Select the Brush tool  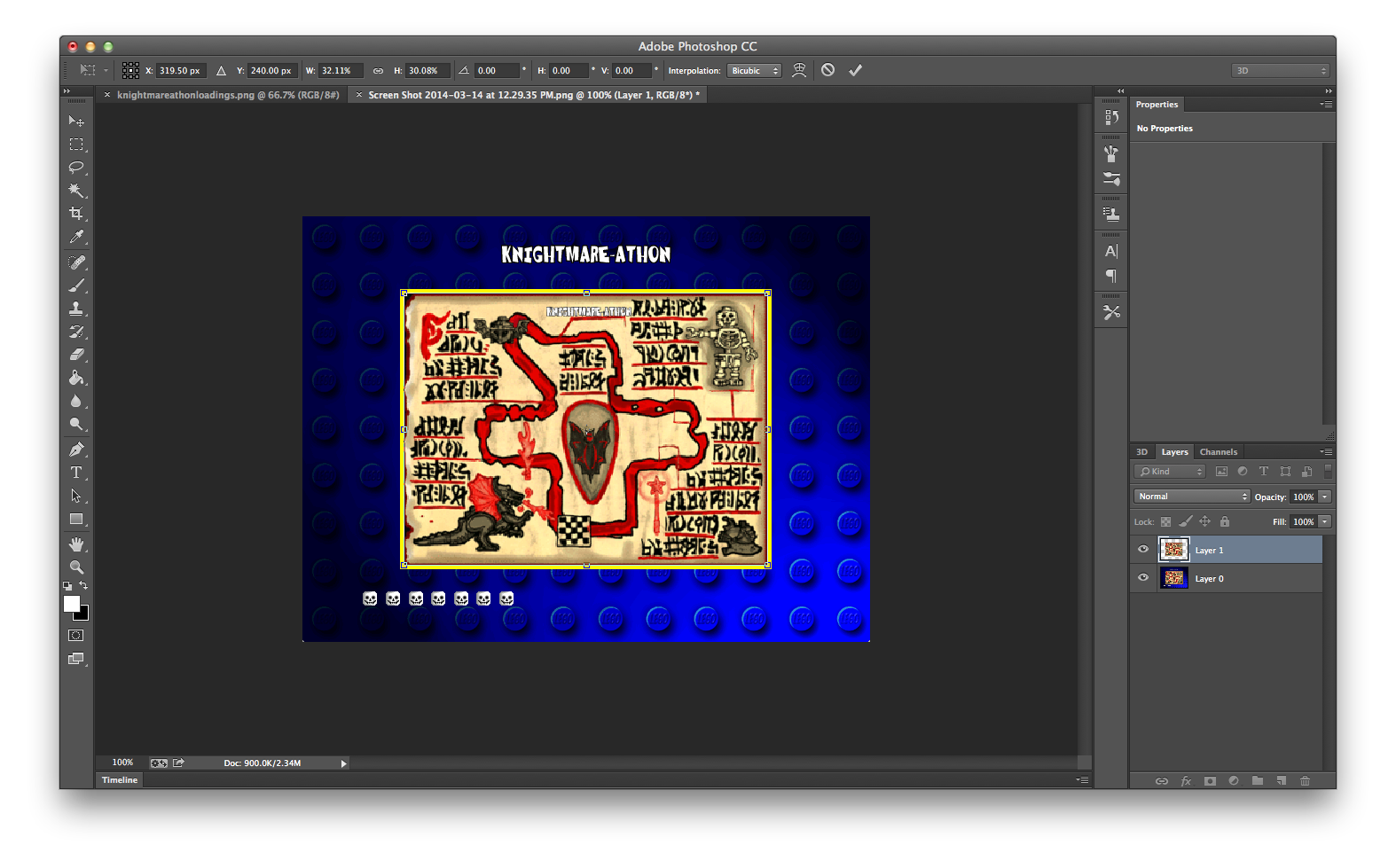[x=76, y=285]
